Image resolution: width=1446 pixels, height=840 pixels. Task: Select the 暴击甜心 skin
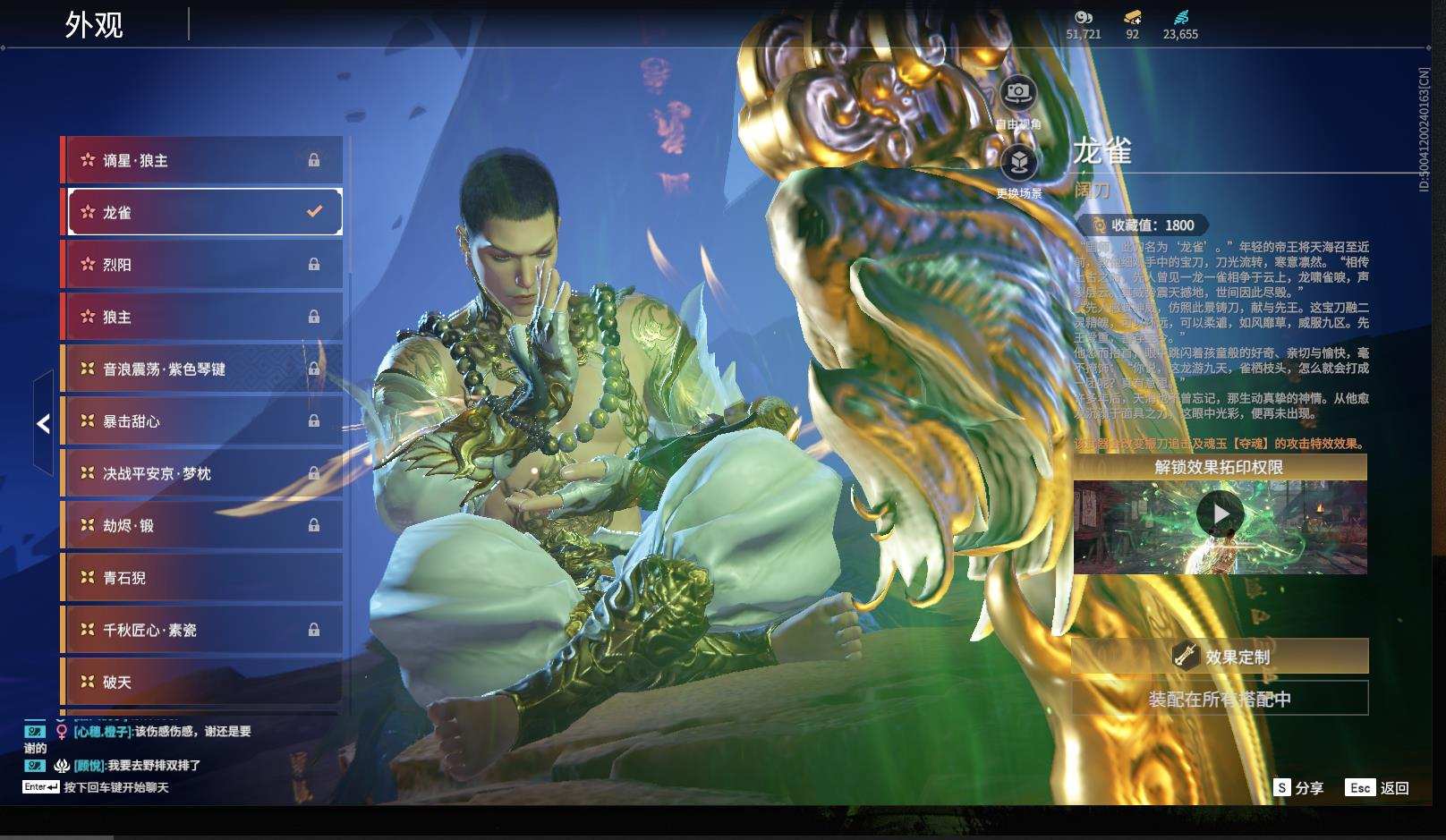[x=203, y=420]
